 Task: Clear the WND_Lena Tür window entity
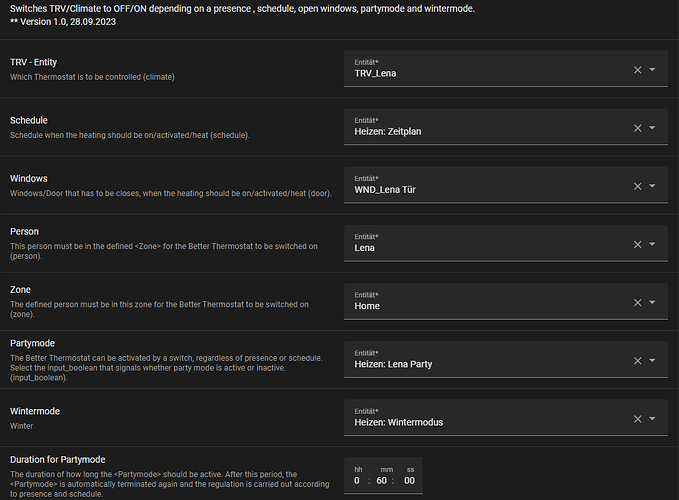pos(638,186)
